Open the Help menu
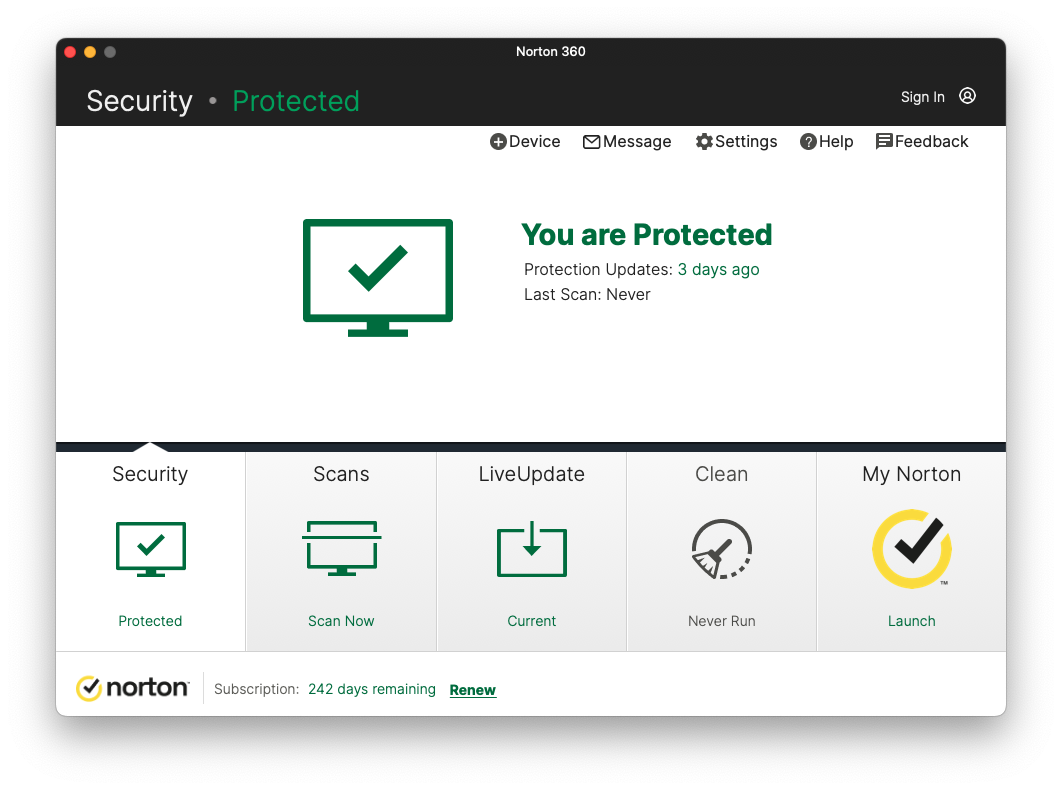Screen dimensions: 1062x790 click(x=826, y=142)
